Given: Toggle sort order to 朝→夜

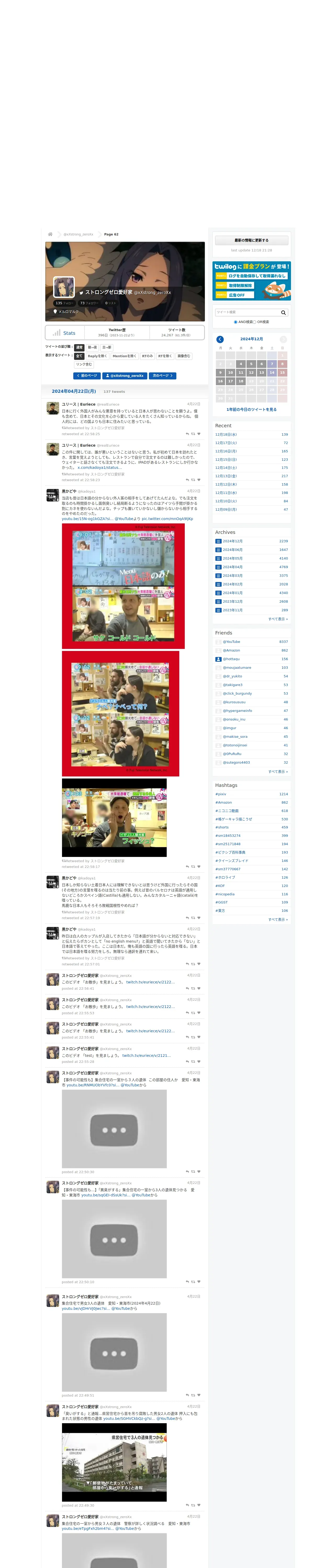Looking at the screenshot, I should point(92,348).
